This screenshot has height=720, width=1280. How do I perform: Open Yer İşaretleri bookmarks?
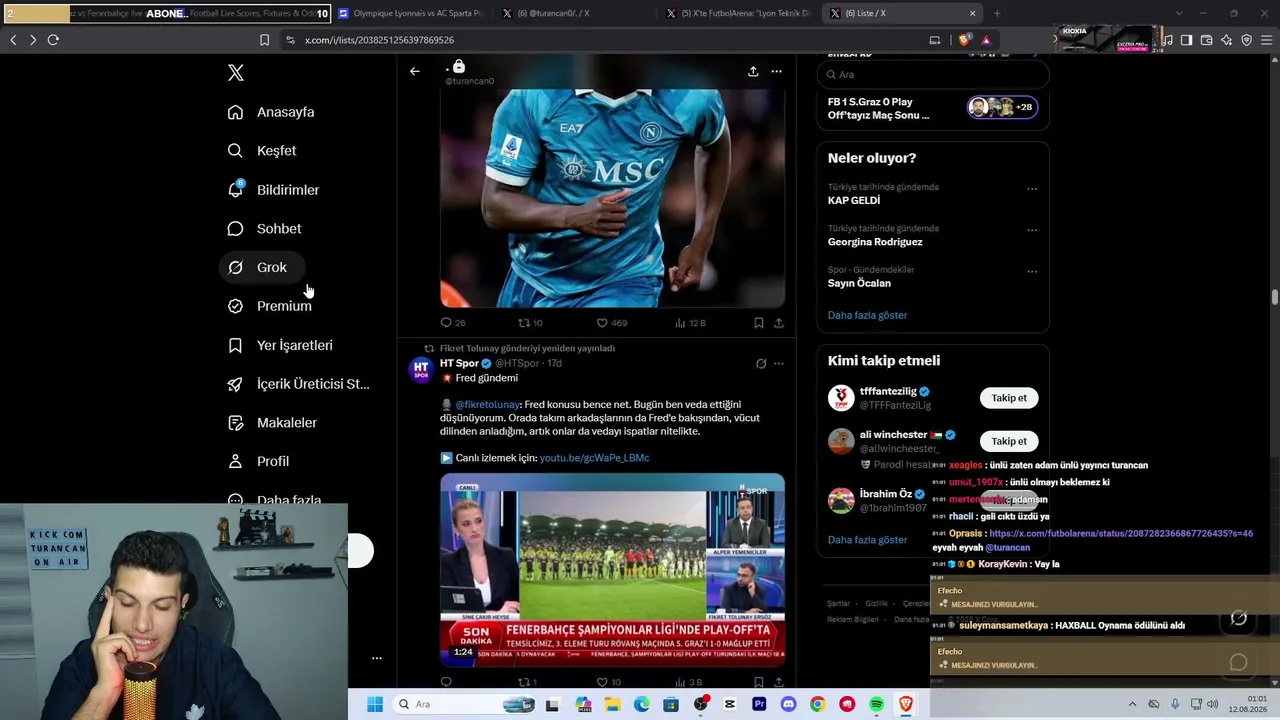point(280,345)
